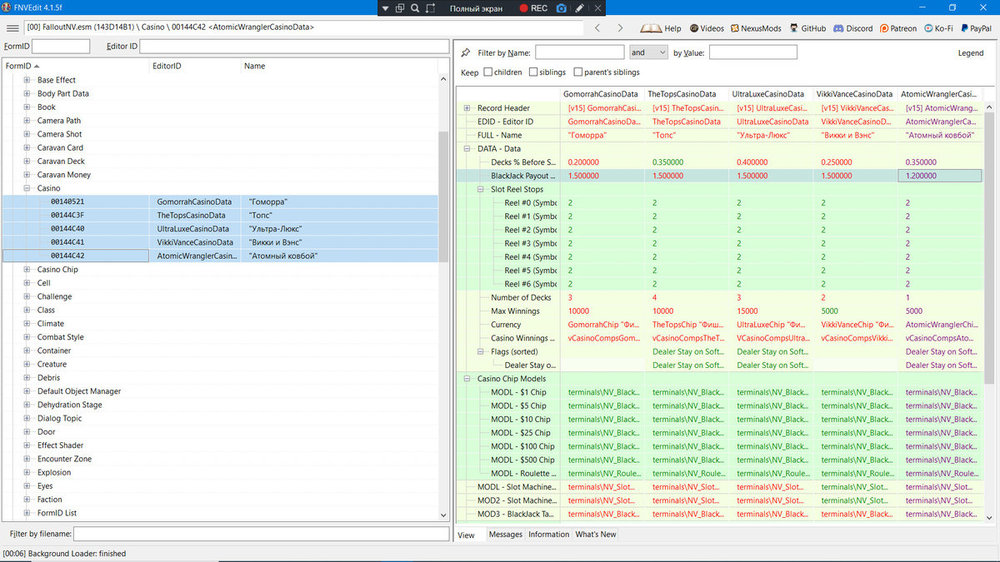Take a screenshot with the camera icon
Viewport: 1000px width, 562px height.
[561, 8]
